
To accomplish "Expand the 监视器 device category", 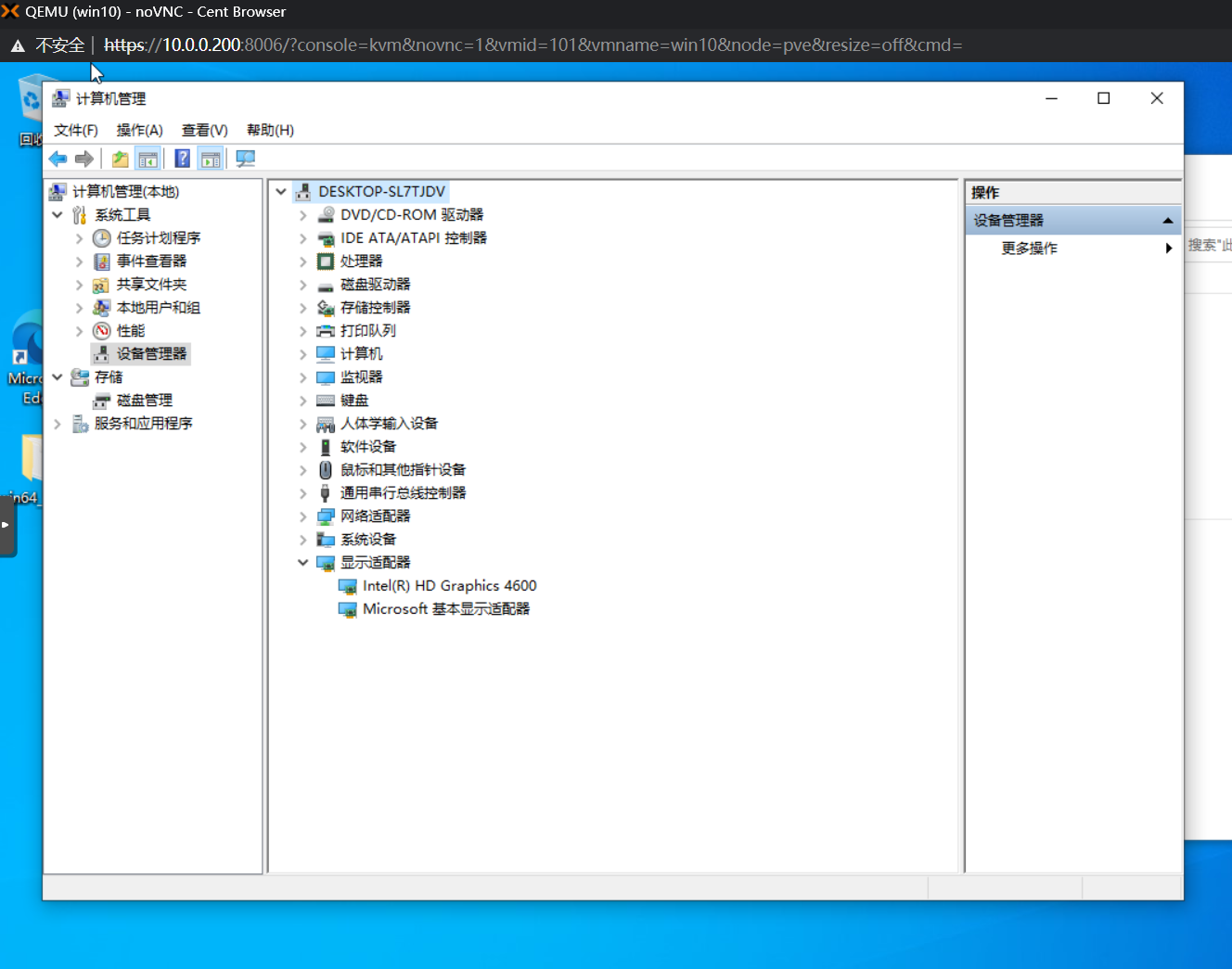I will click(303, 377).
